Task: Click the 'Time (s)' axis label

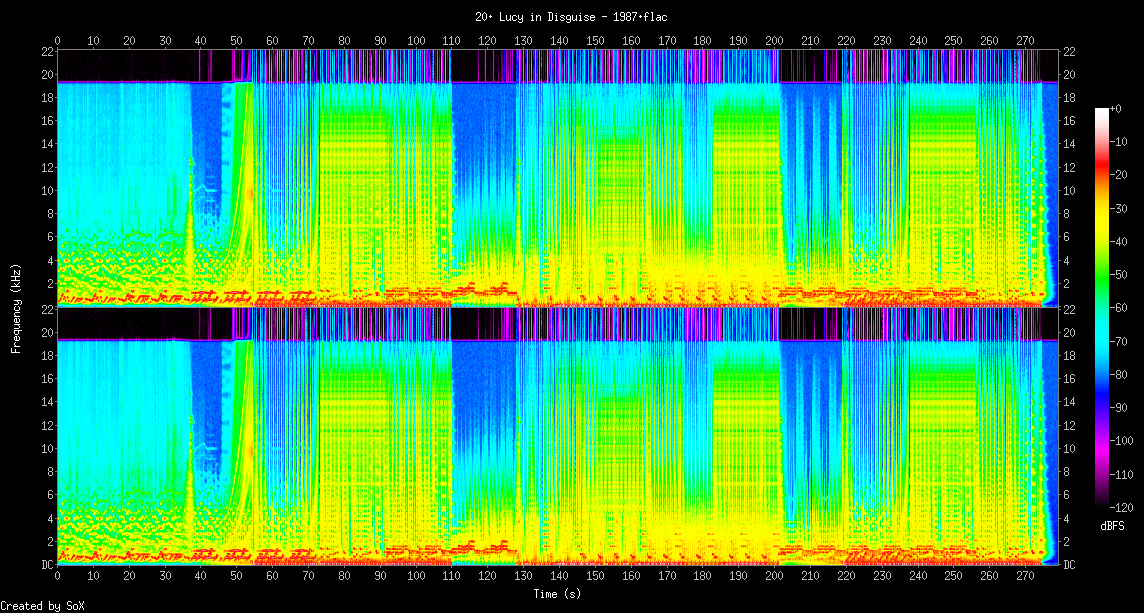Action: click(556, 593)
